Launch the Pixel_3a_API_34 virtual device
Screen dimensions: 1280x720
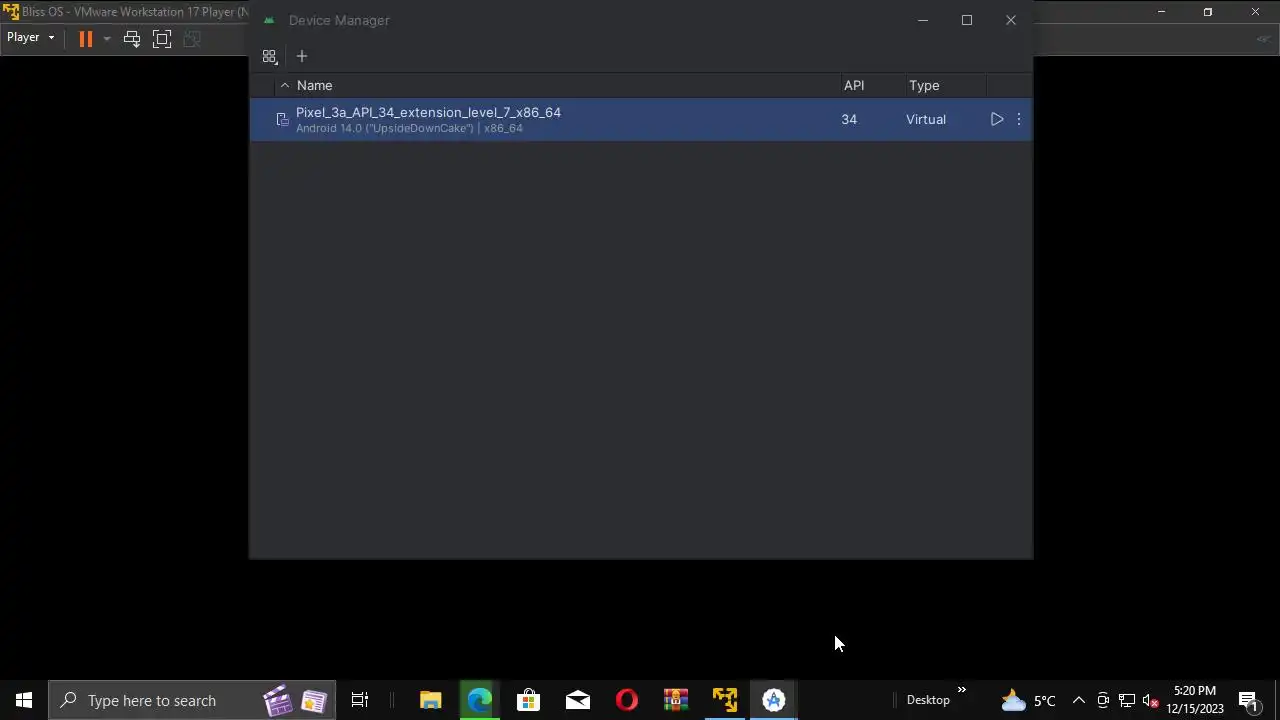tap(997, 119)
